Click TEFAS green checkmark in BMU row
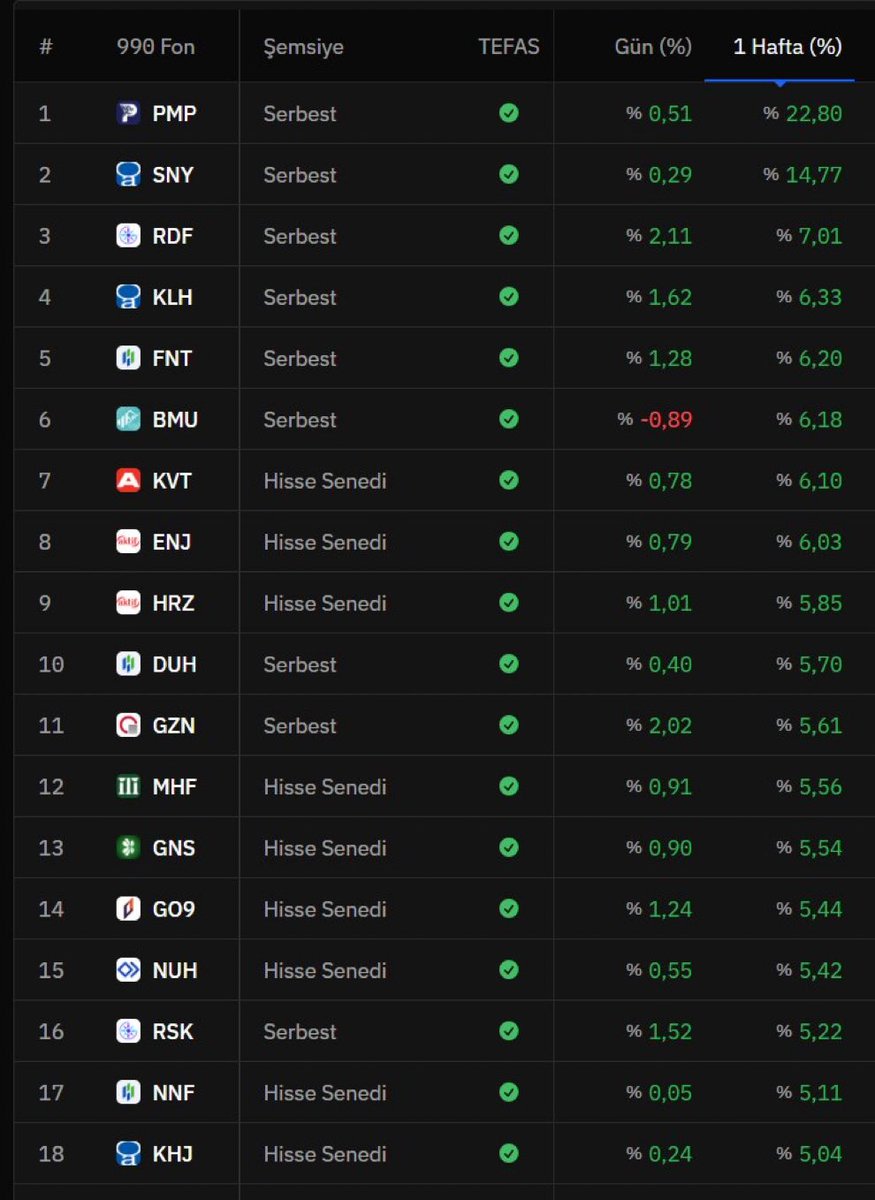This screenshot has width=875, height=1200. coord(509,419)
